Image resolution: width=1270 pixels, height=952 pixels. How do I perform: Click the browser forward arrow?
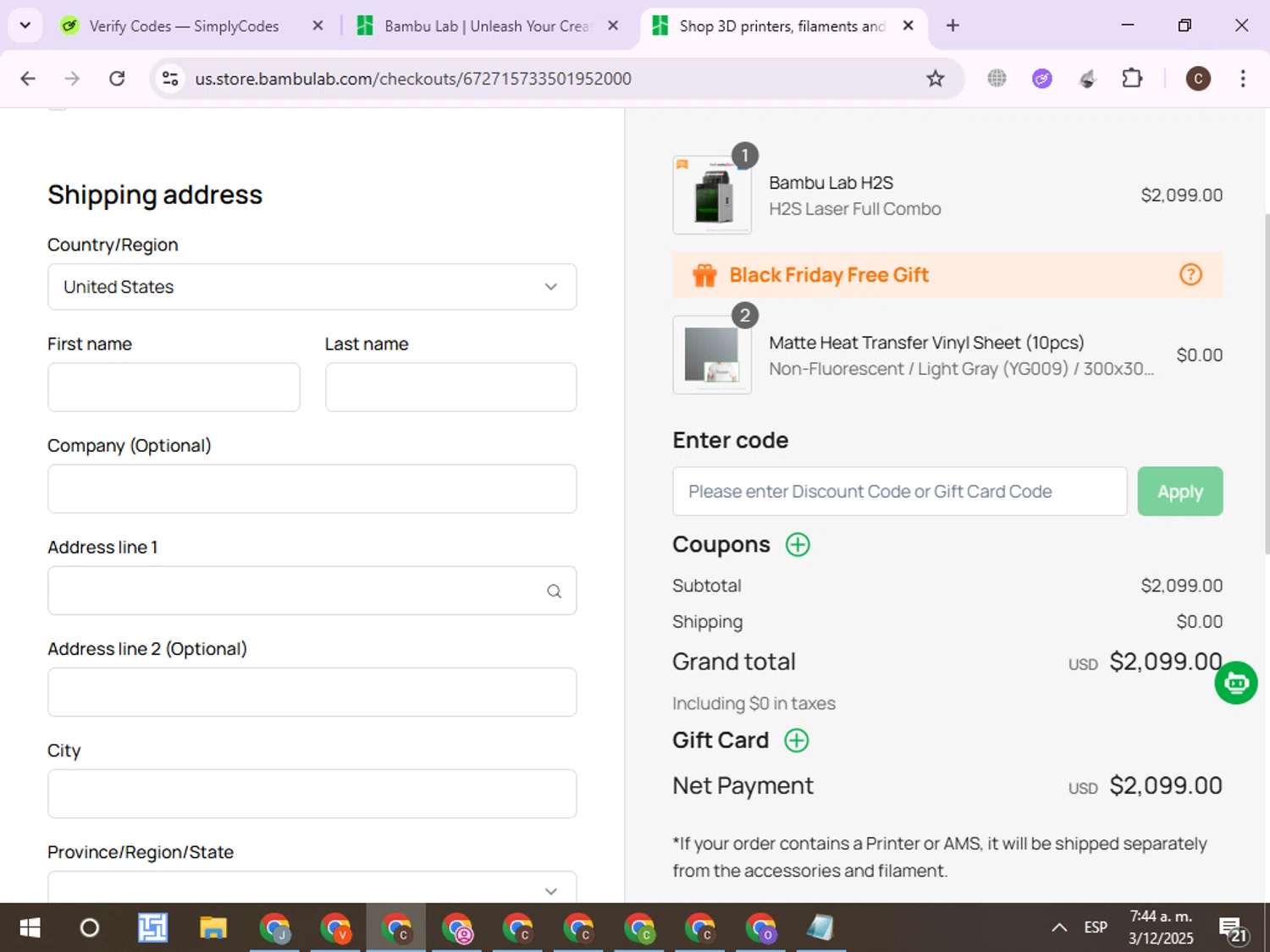[72, 79]
